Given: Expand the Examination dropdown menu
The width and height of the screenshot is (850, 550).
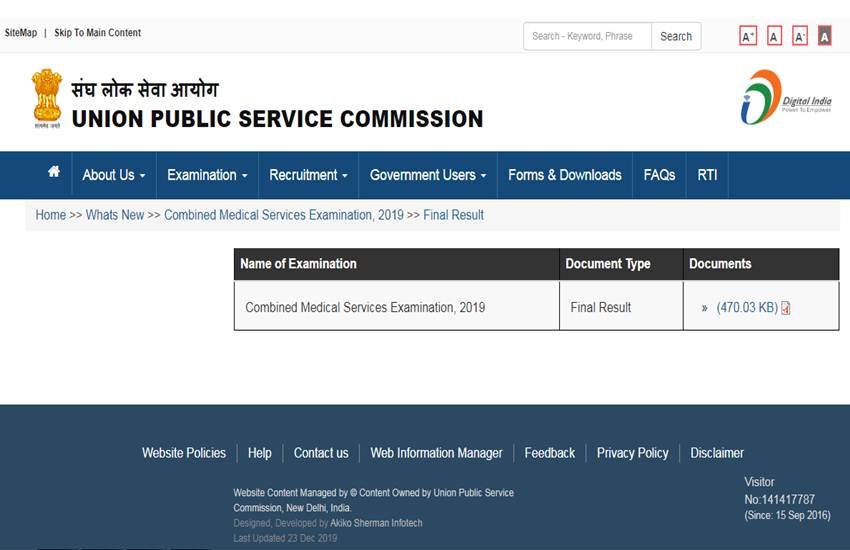Looking at the screenshot, I should [x=207, y=175].
